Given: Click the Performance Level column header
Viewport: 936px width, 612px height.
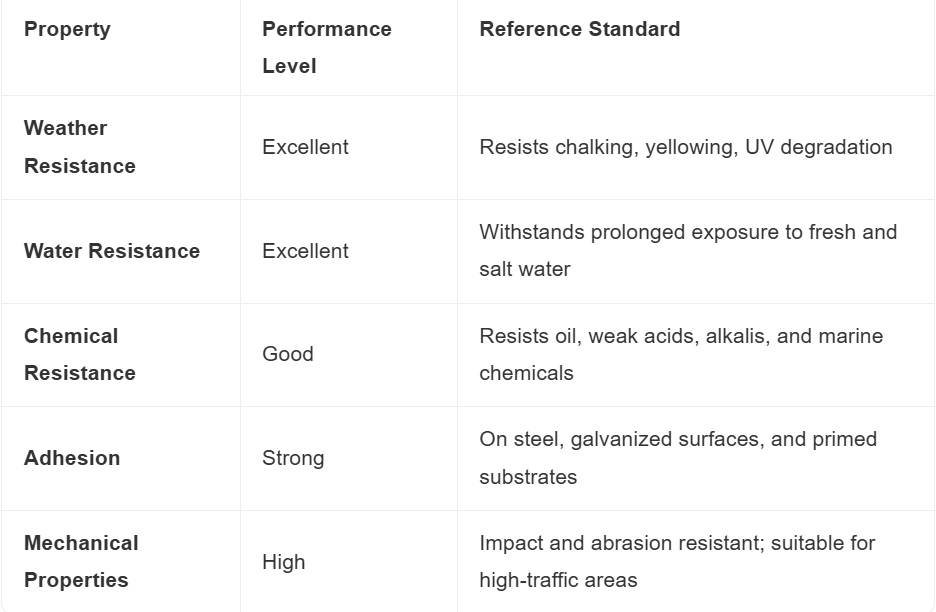Looking at the screenshot, I should [x=326, y=47].
